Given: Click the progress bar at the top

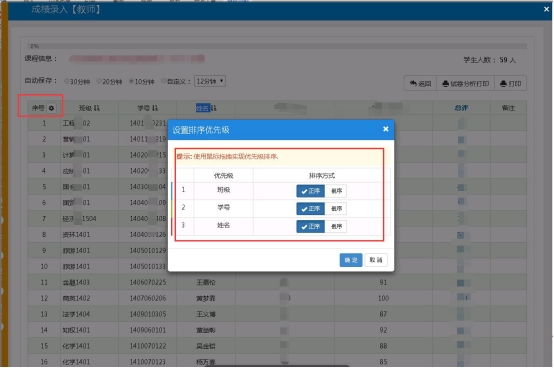Looking at the screenshot, I should coord(277,46).
